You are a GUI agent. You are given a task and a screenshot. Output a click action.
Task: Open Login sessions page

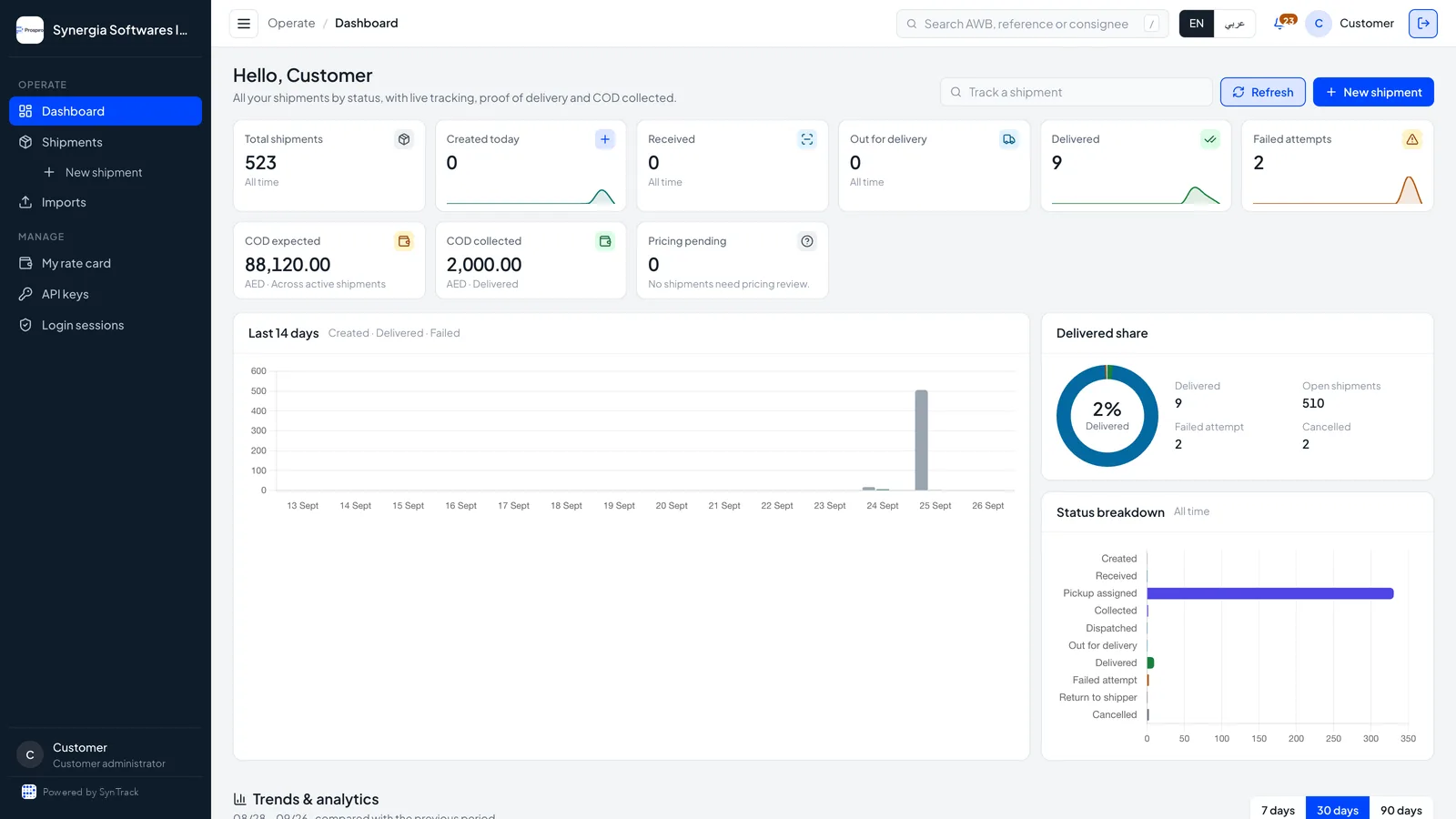[106, 325]
